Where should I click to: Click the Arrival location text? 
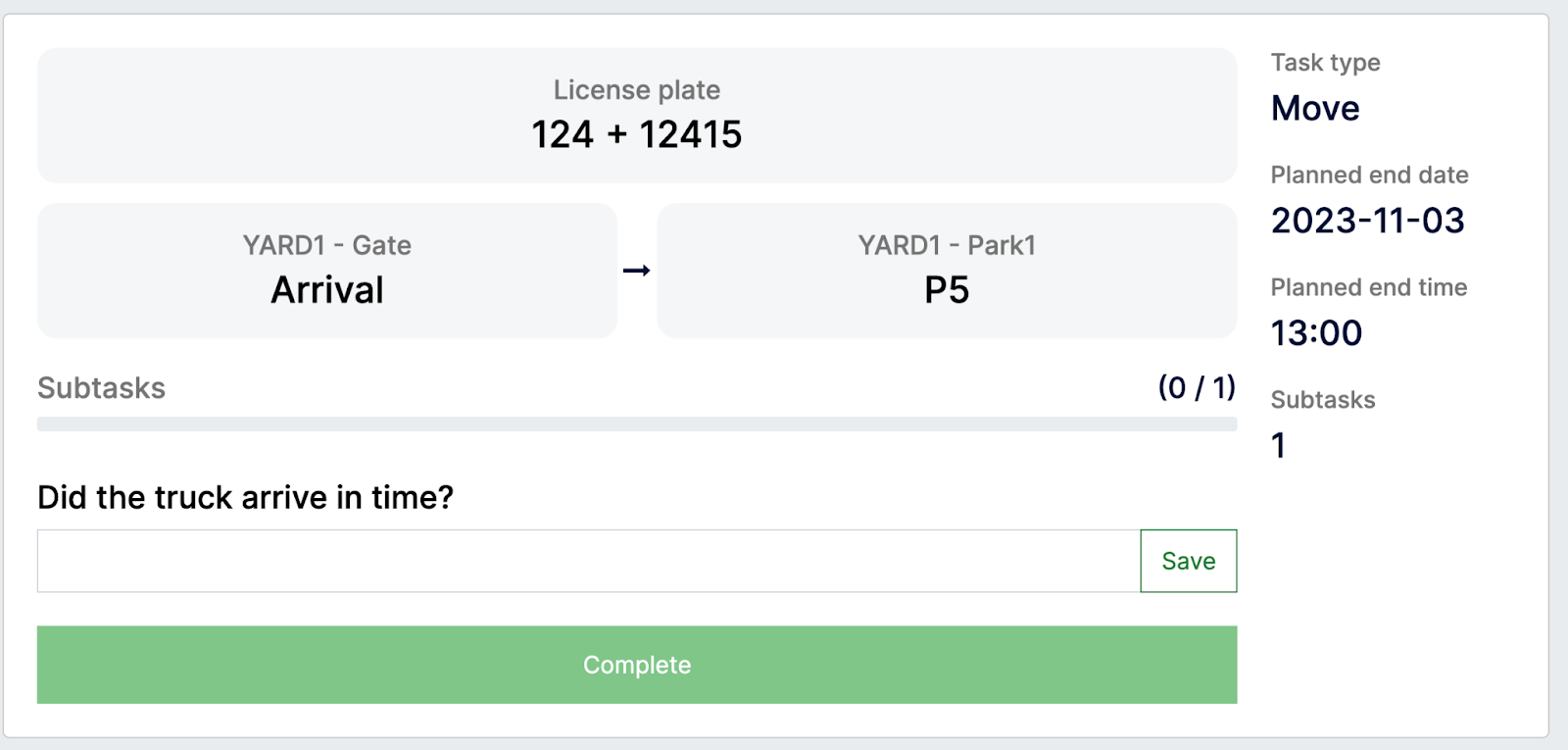[327, 290]
